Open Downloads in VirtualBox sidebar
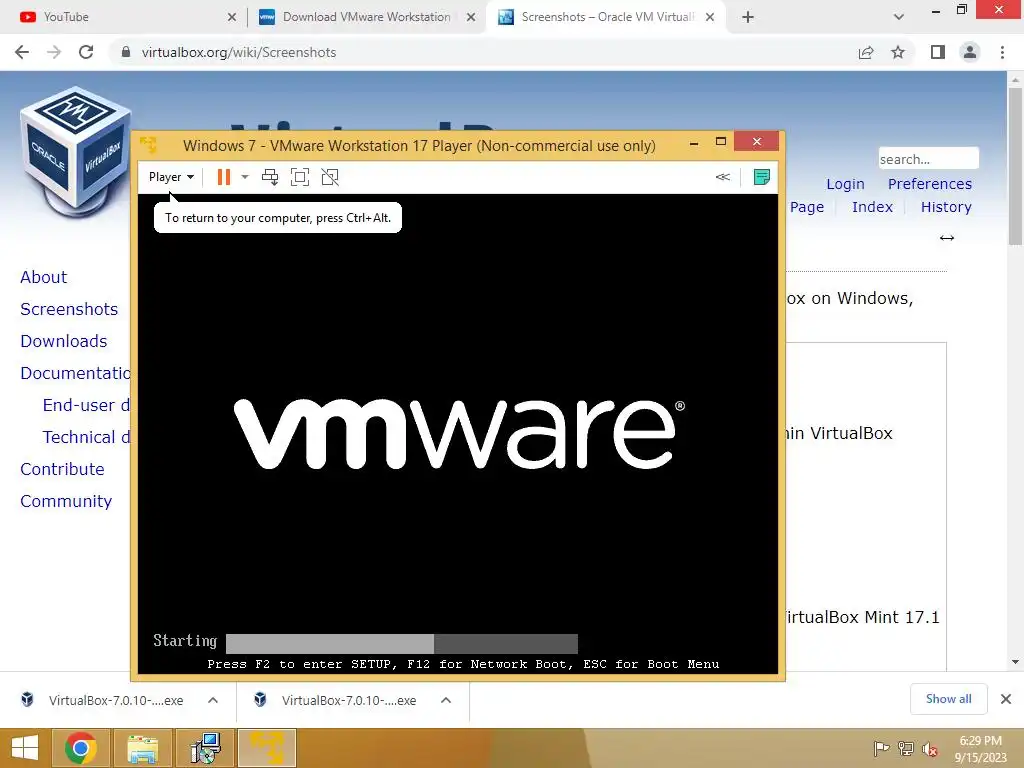 (x=63, y=341)
